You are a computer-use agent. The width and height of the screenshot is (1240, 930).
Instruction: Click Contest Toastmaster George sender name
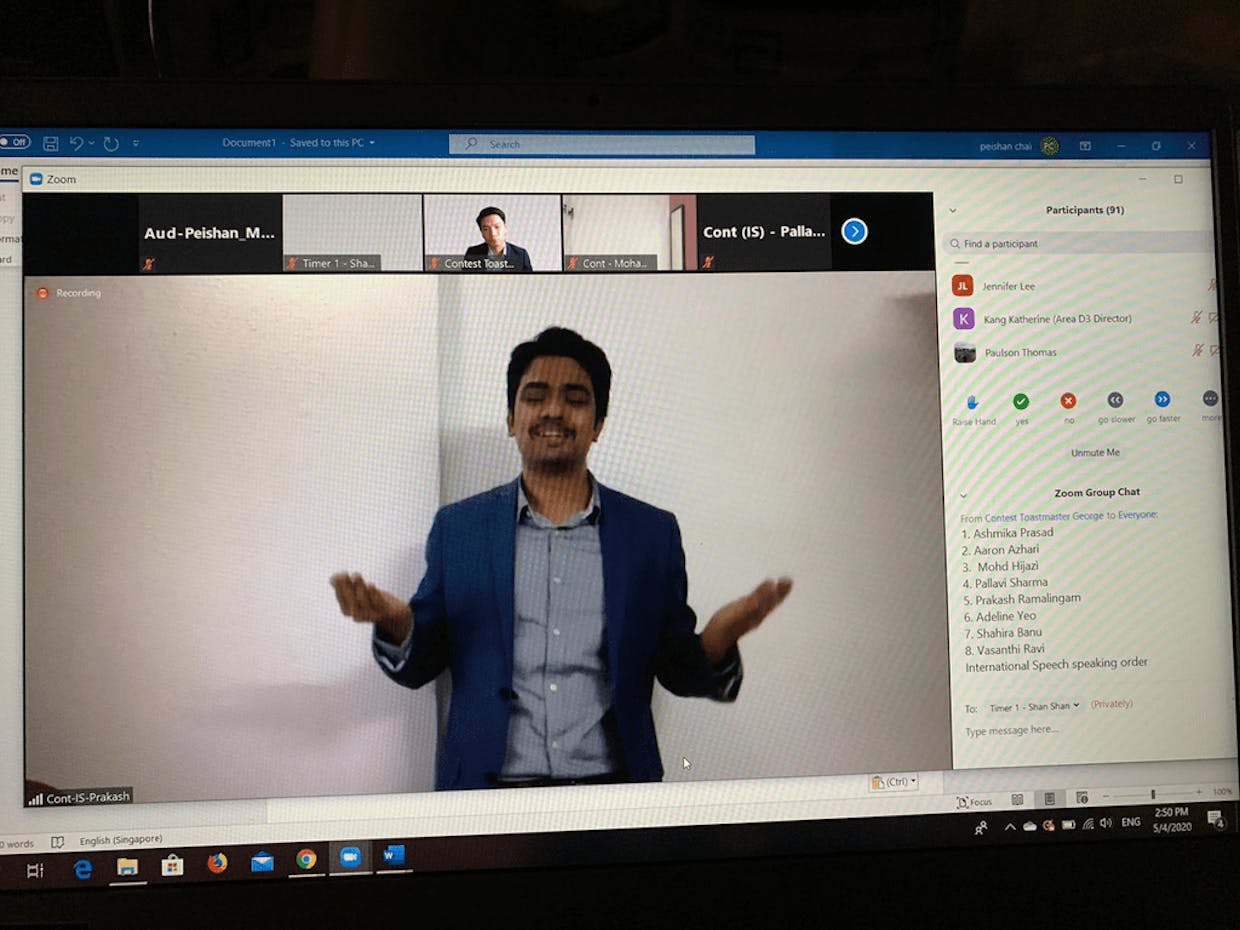pyautogui.click(x=1044, y=516)
